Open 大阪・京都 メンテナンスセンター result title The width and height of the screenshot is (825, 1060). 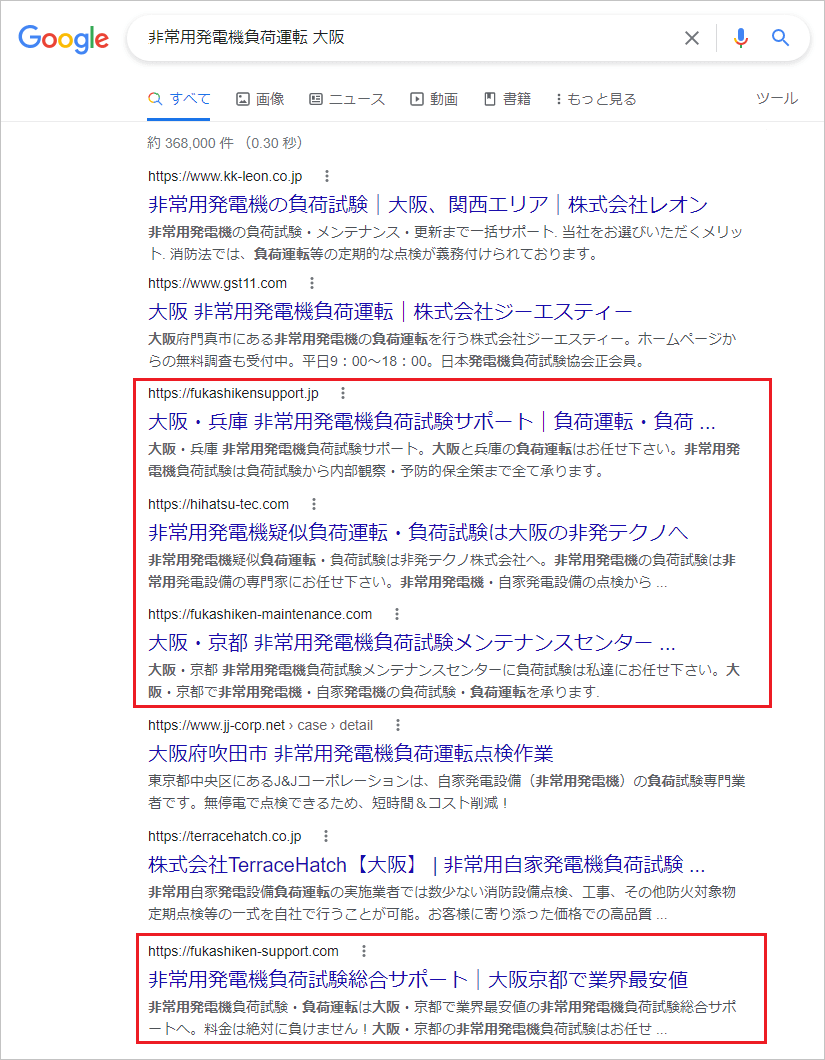point(411,642)
